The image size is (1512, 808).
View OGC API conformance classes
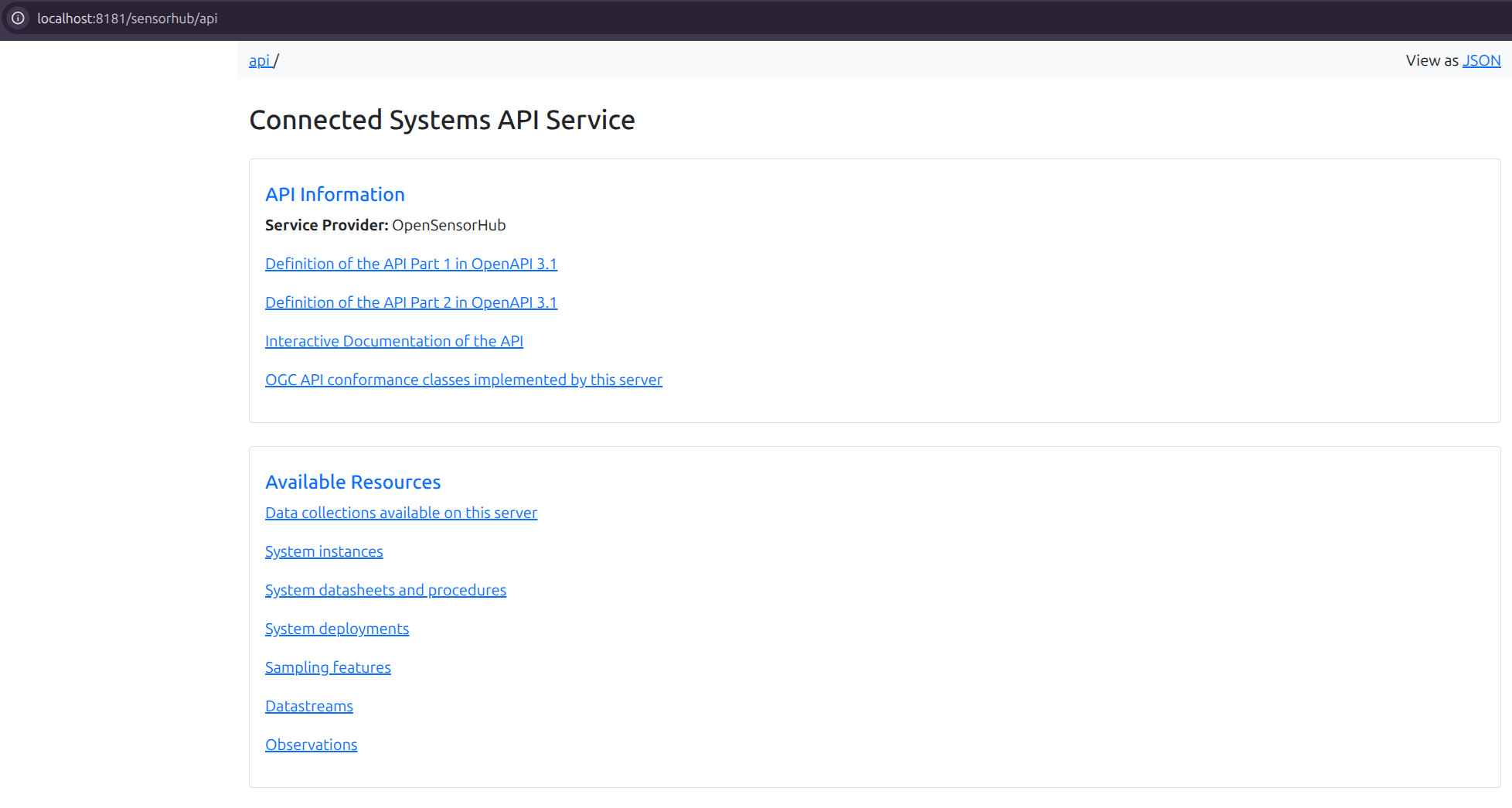tap(463, 380)
